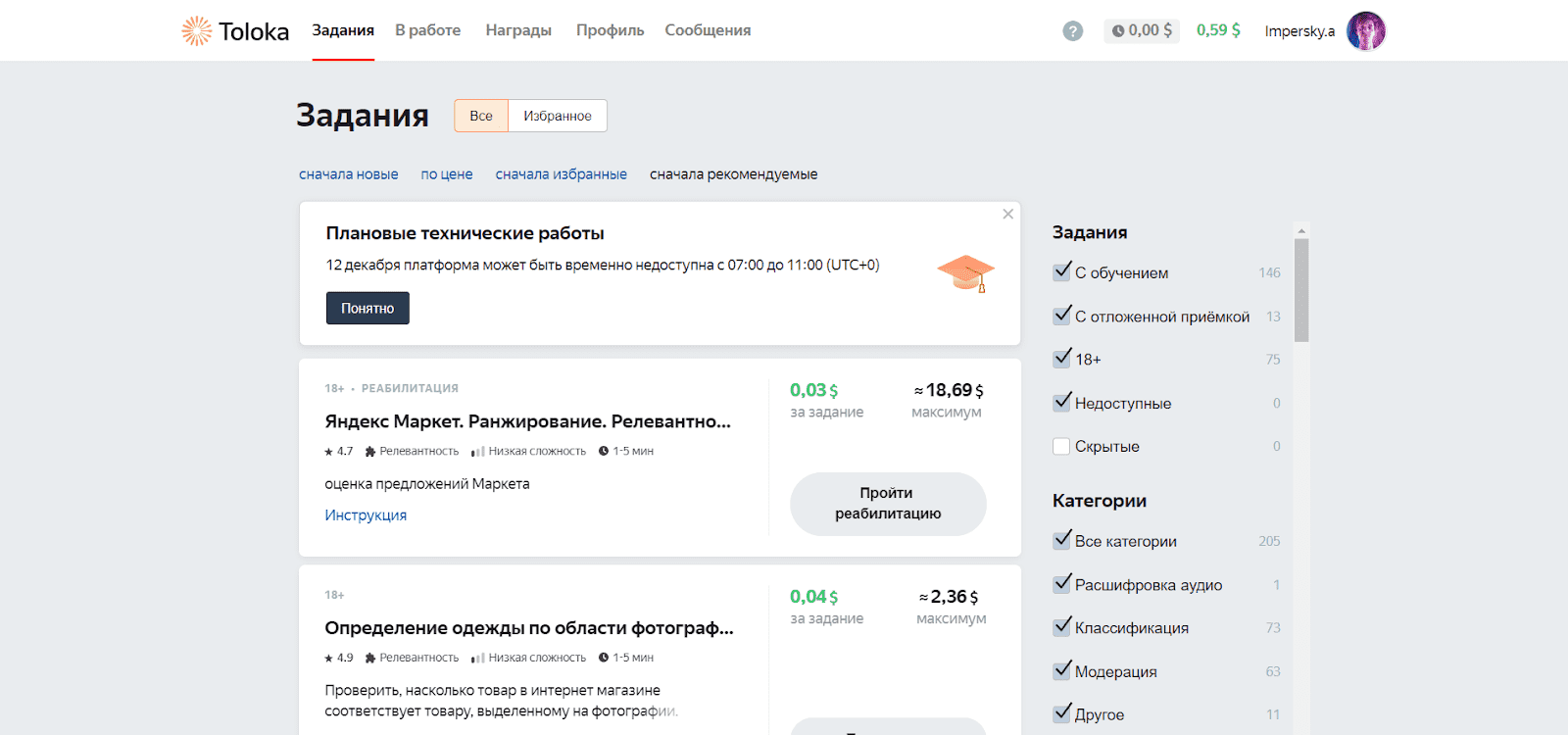Open Определение одежды по области task title
This screenshot has width=1568, height=735.
click(529, 628)
